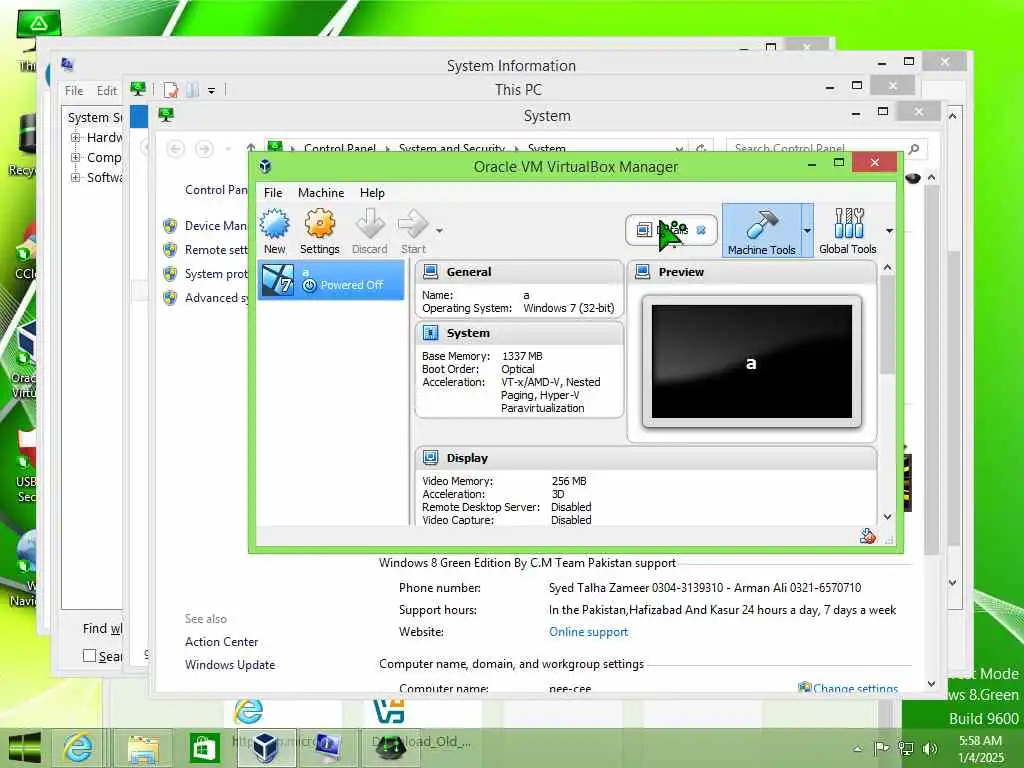Open Windows Update link under See also
The image size is (1024, 768).
pos(230,664)
